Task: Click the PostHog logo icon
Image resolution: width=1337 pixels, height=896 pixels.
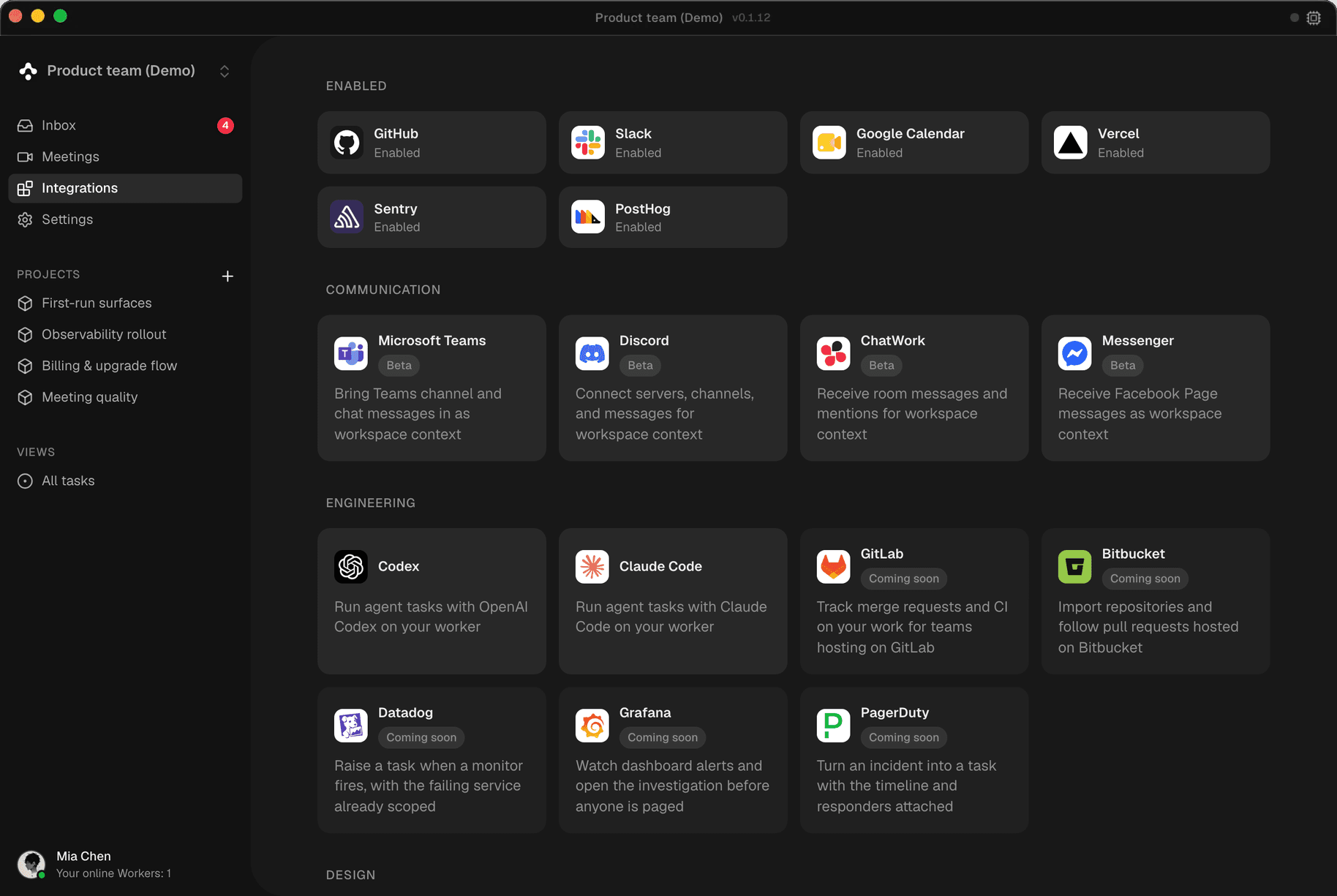Action: coord(588,217)
